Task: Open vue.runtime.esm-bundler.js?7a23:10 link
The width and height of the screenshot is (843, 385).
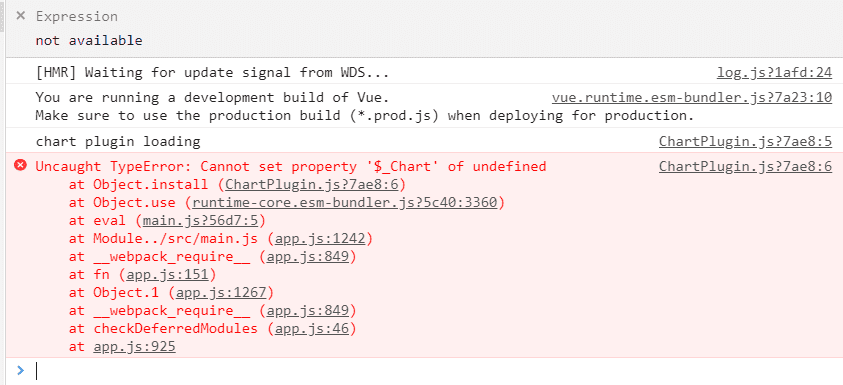Action: tap(692, 98)
